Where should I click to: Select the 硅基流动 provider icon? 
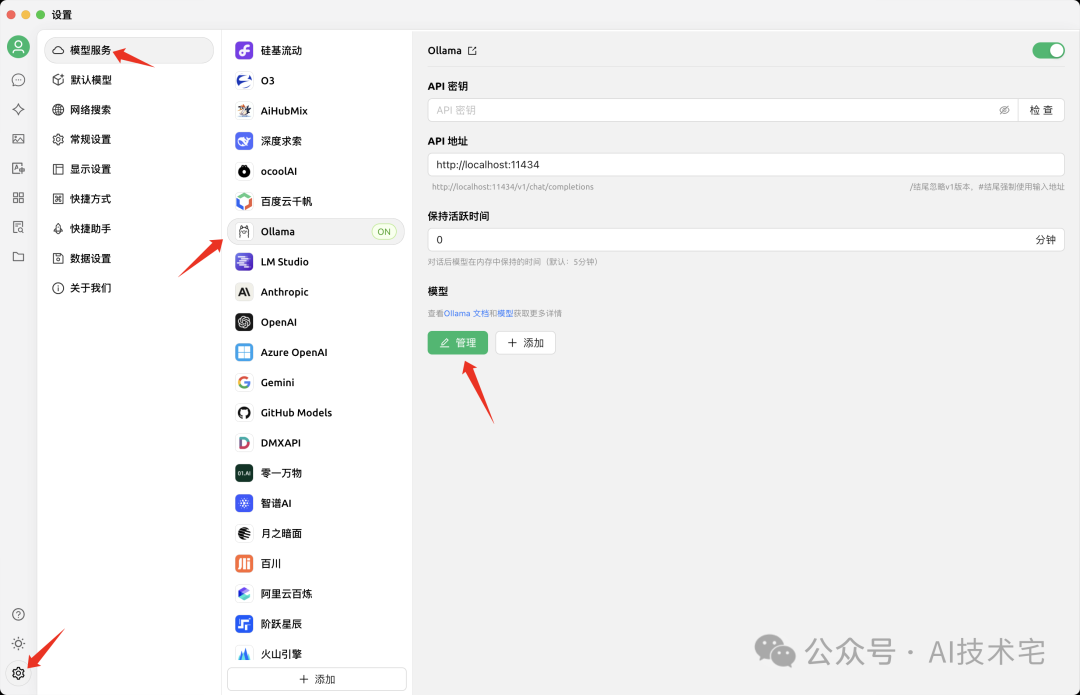pyautogui.click(x=244, y=50)
